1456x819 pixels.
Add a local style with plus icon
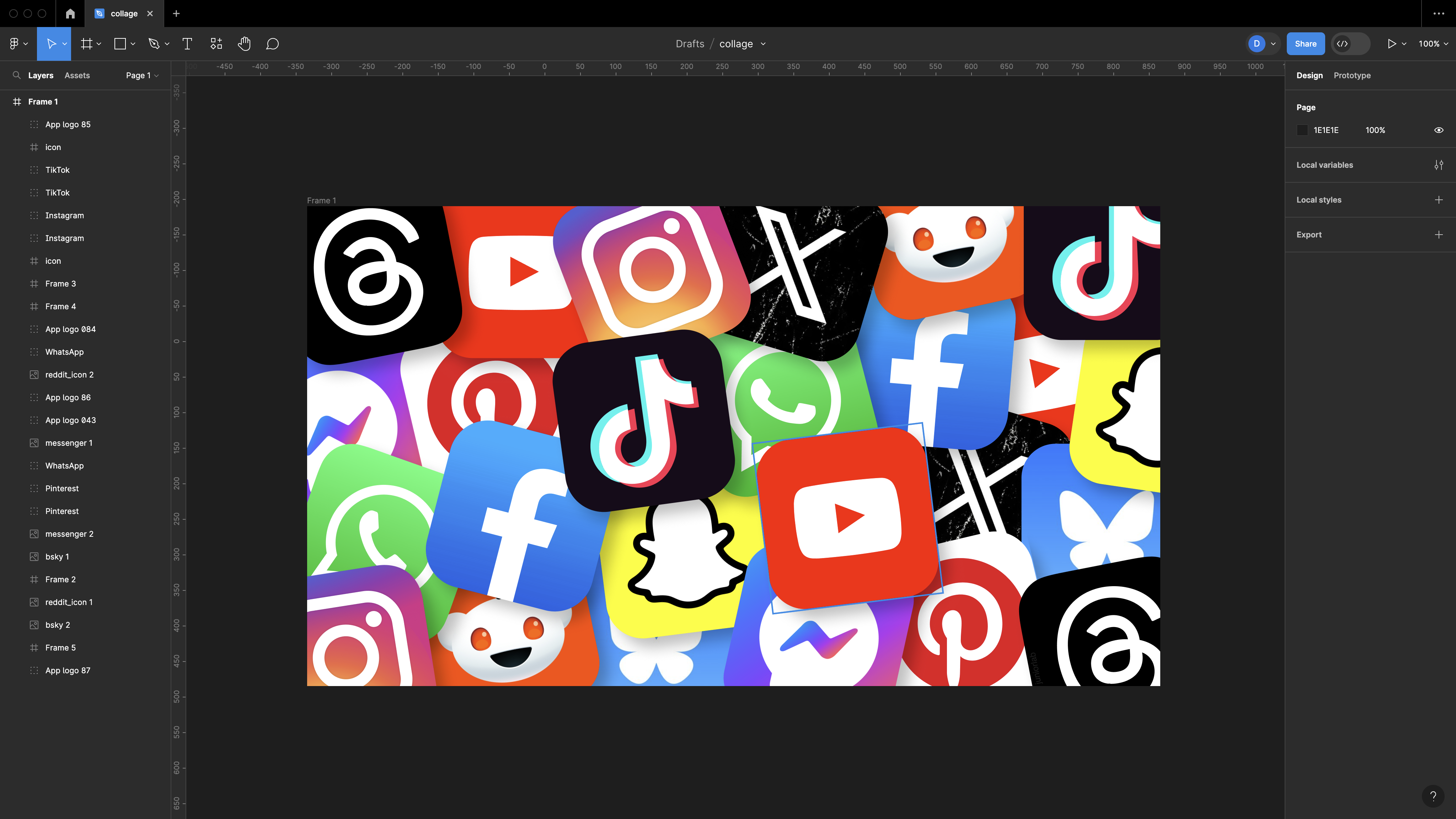click(1439, 199)
